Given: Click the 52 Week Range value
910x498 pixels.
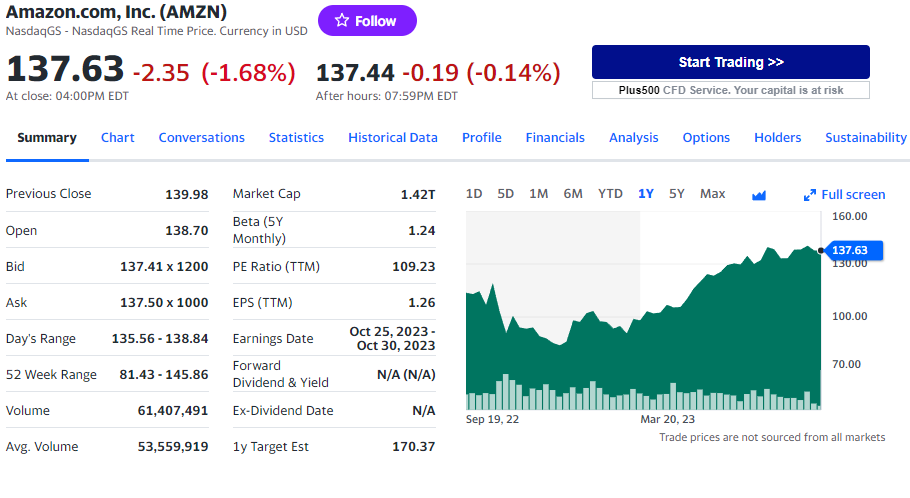Looking at the screenshot, I should [x=164, y=374].
